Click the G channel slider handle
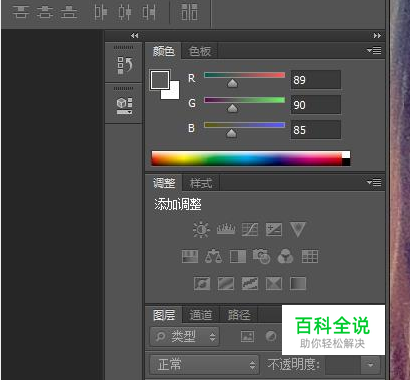Image resolution: width=410 pixels, height=380 pixels. point(232,108)
